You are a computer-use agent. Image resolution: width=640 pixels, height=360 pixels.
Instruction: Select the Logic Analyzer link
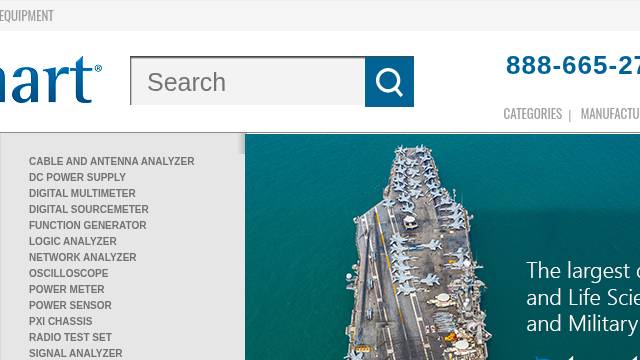coord(73,241)
